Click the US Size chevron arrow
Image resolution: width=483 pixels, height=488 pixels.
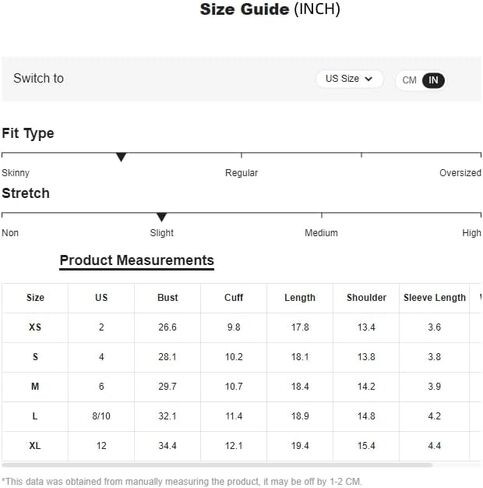tap(368, 79)
